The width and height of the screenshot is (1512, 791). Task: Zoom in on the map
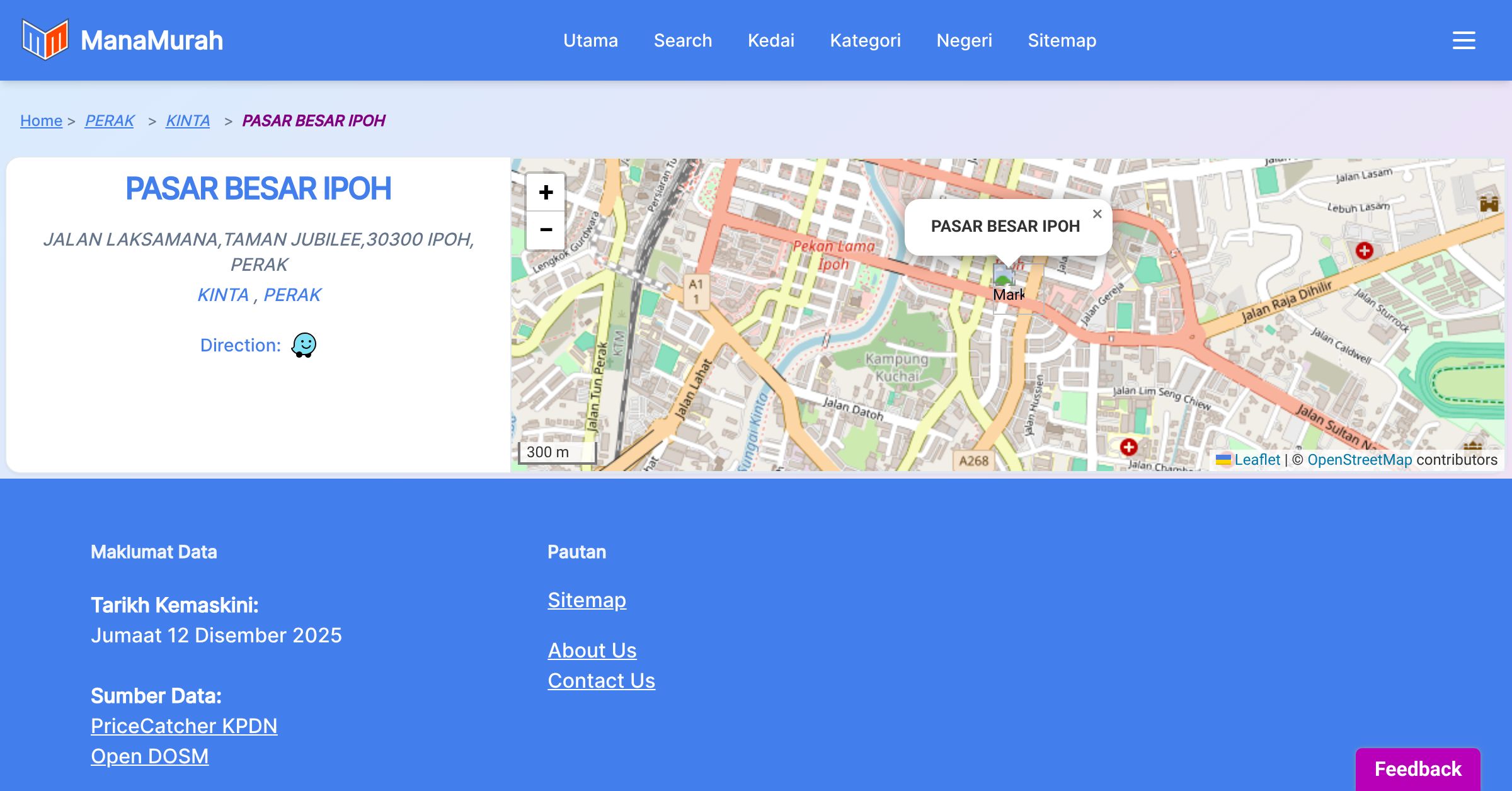[546, 192]
